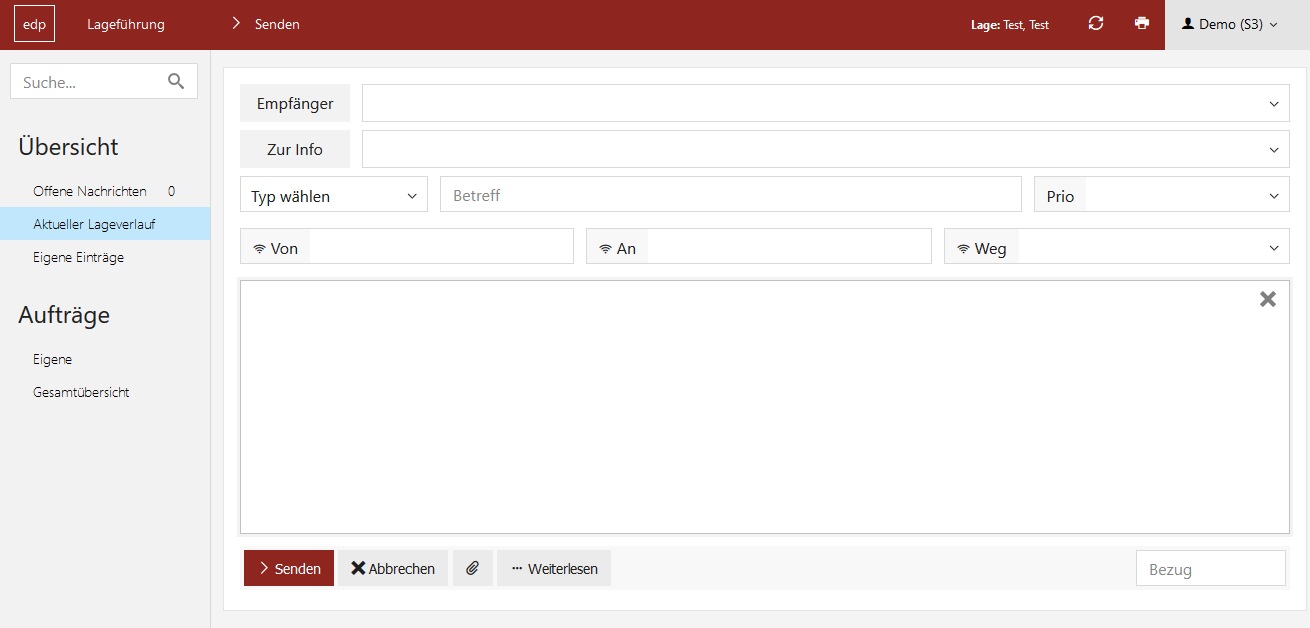Click the Empfänger label button
The width and height of the screenshot is (1310, 628).
295,103
